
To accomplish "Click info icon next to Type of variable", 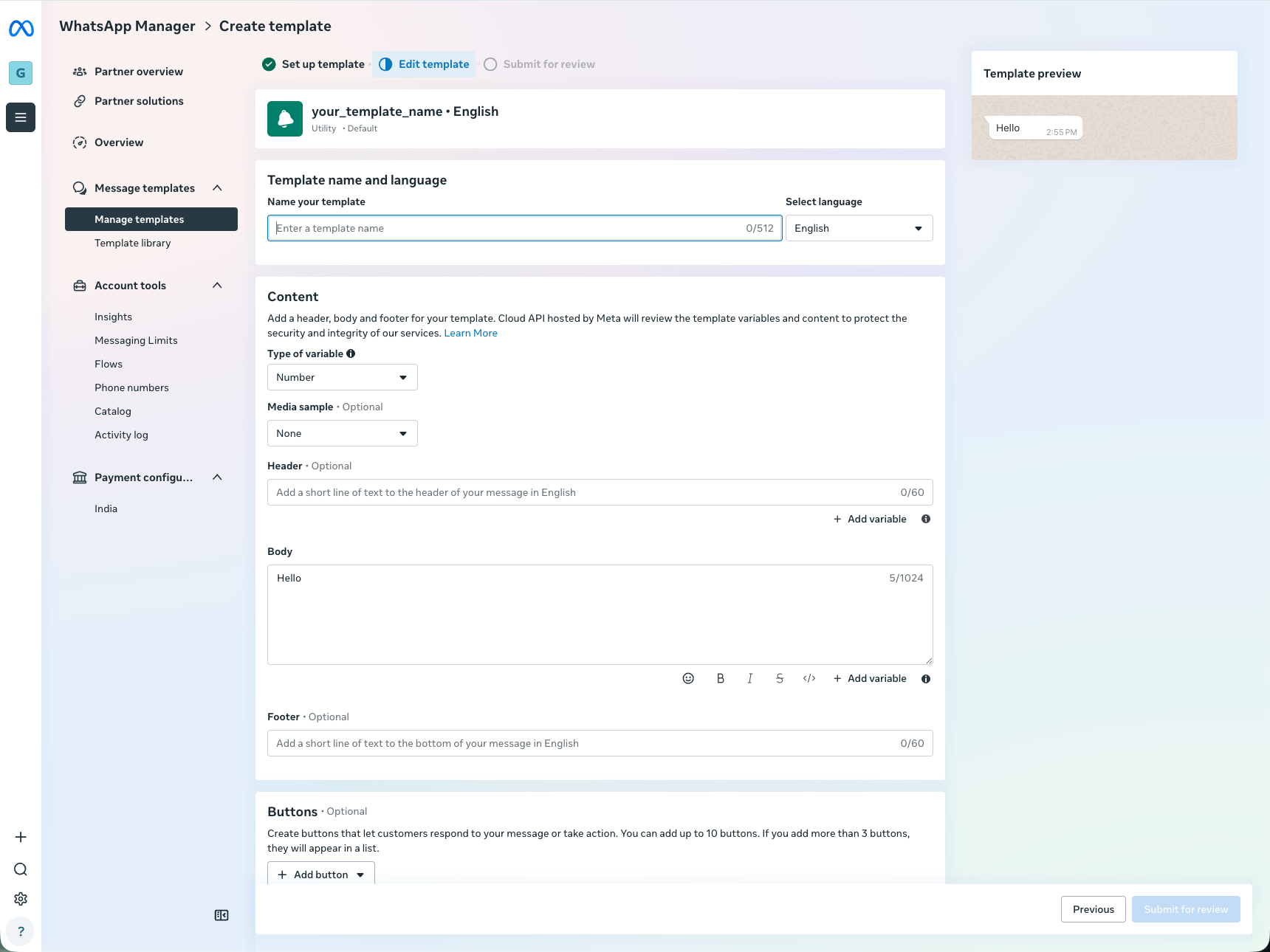I will pyautogui.click(x=351, y=353).
